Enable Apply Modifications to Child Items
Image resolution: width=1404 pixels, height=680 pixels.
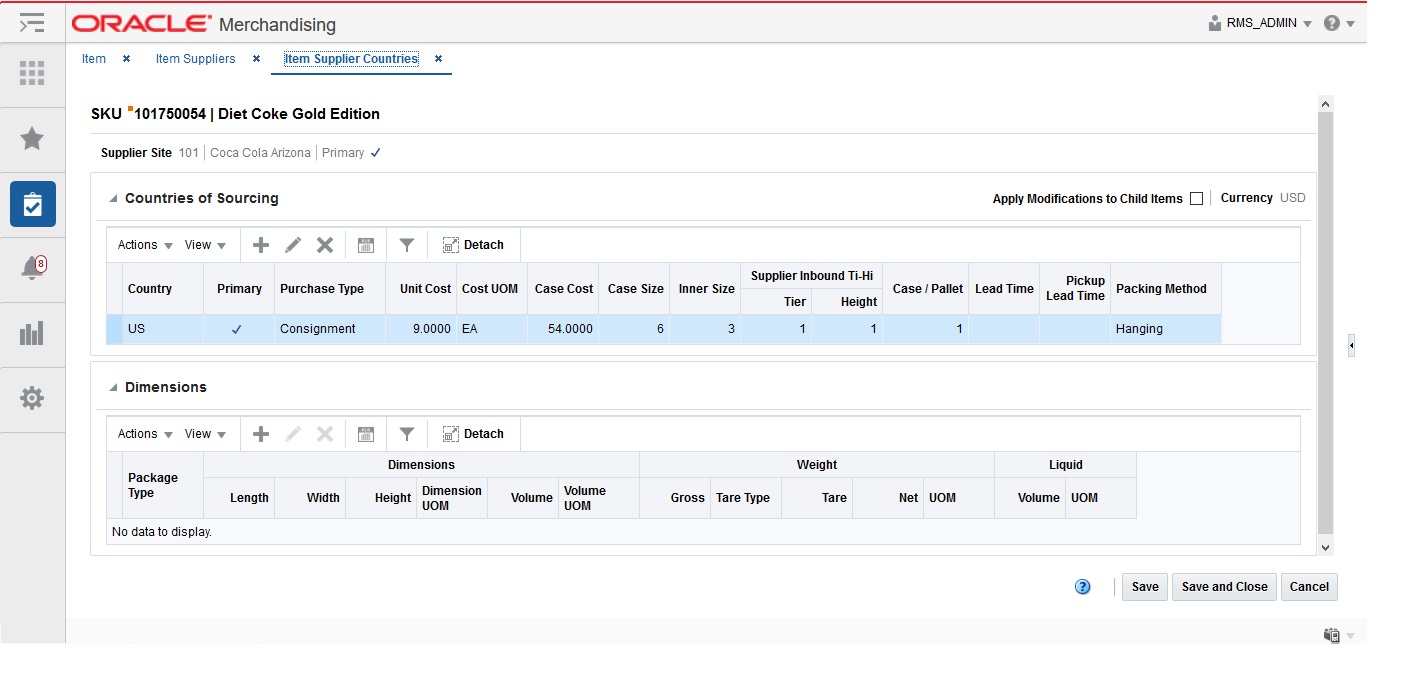tap(1196, 198)
